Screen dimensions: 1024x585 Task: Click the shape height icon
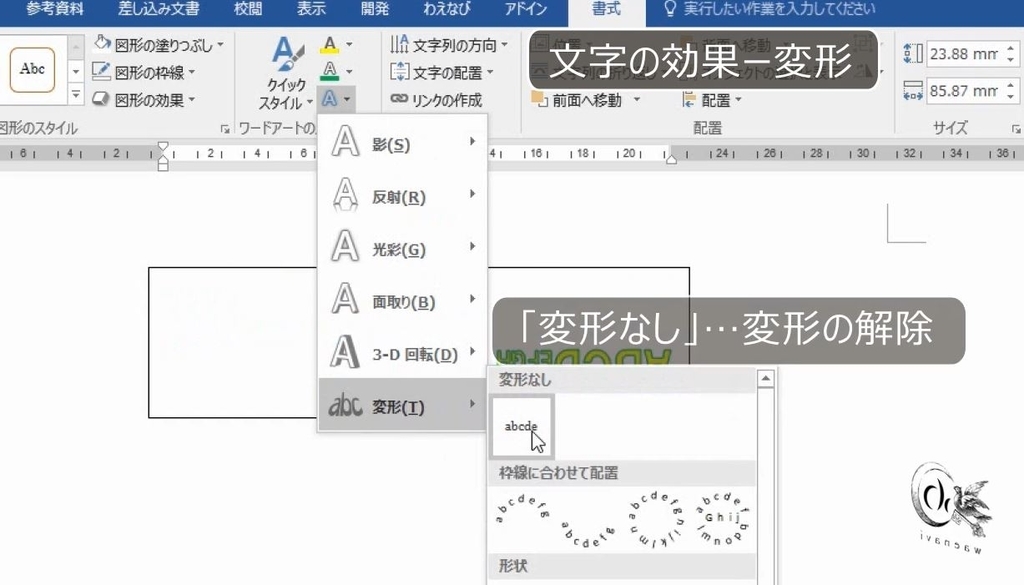pyautogui.click(x=913, y=54)
